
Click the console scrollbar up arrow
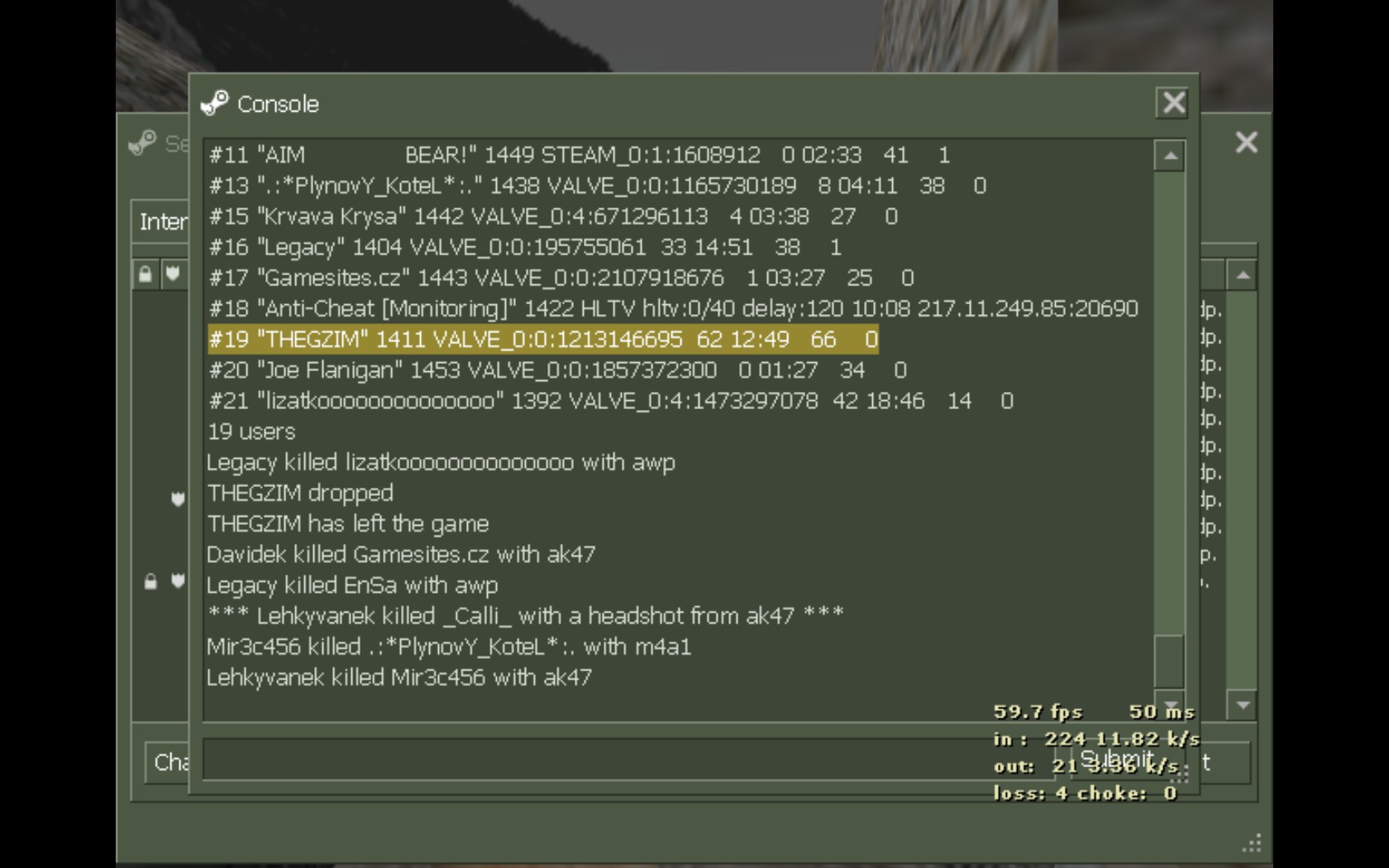pyautogui.click(x=1169, y=156)
